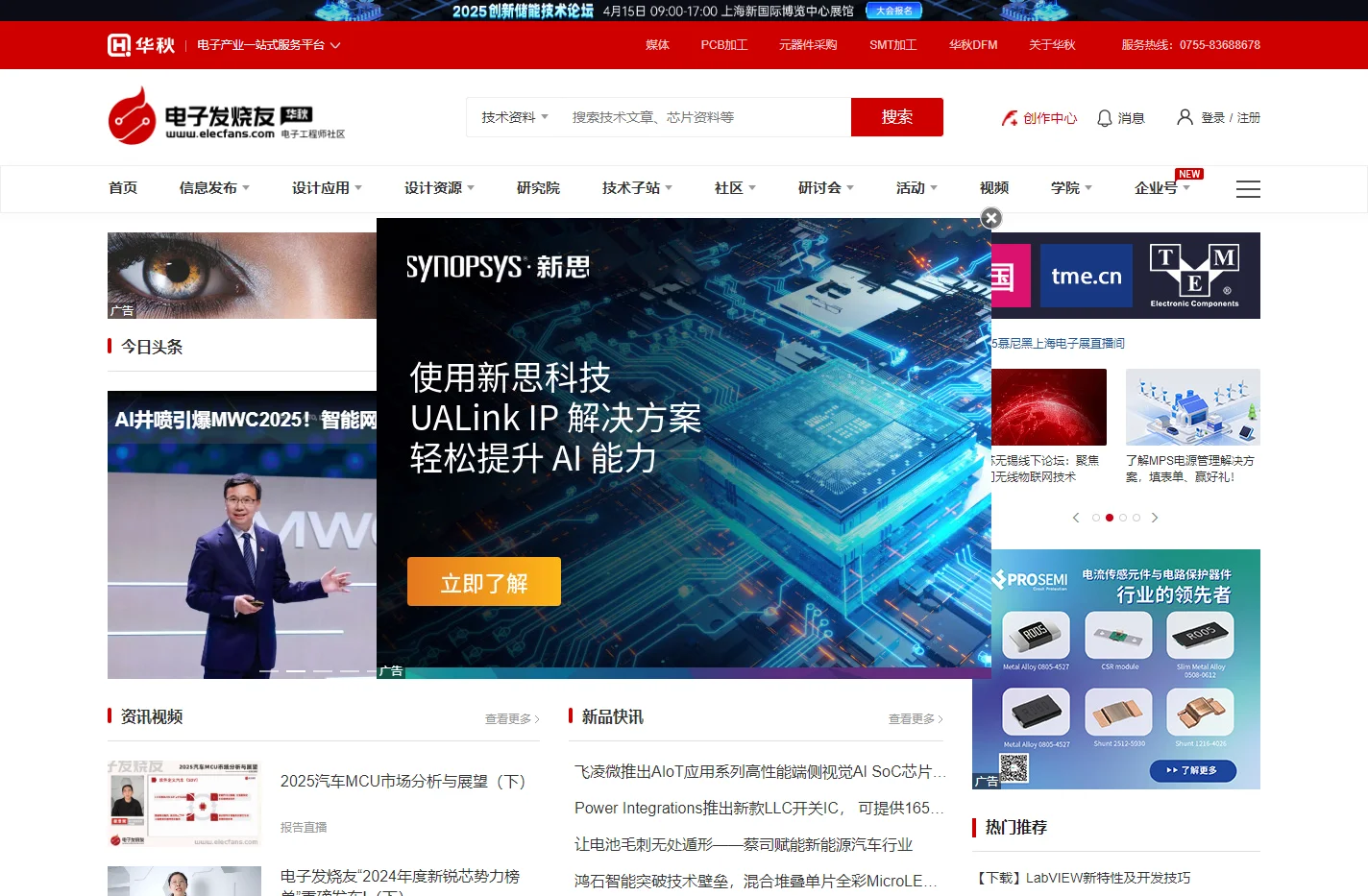Click the 华秋 logo in red bar
Viewport: 1368px width, 896px height.
tap(141, 45)
